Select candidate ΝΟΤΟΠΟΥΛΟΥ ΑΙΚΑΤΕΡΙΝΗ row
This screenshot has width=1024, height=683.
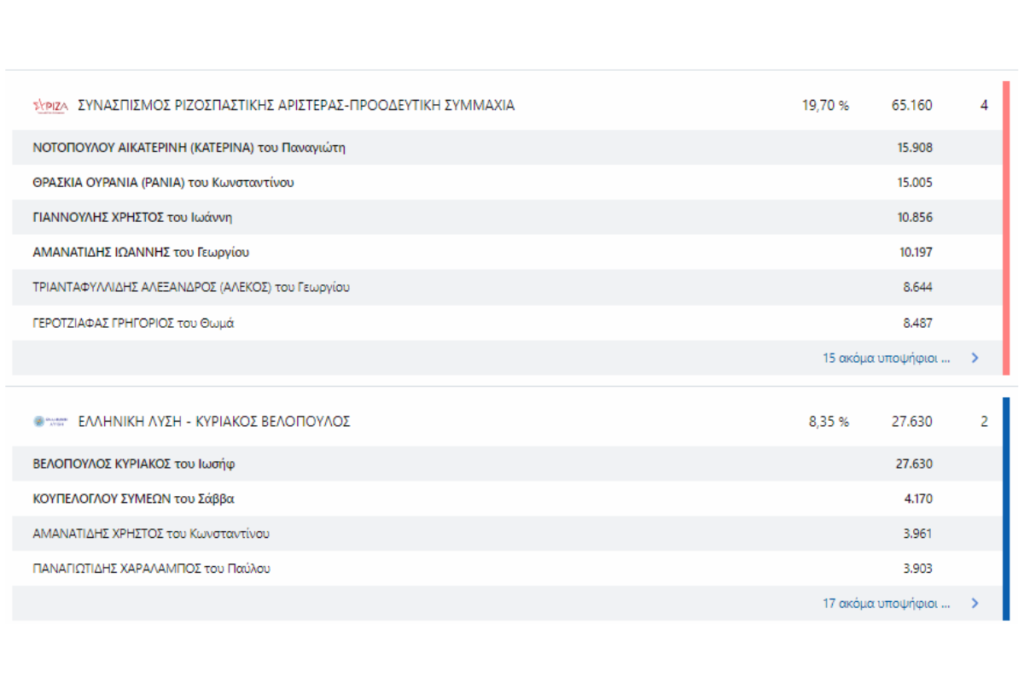click(x=189, y=148)
